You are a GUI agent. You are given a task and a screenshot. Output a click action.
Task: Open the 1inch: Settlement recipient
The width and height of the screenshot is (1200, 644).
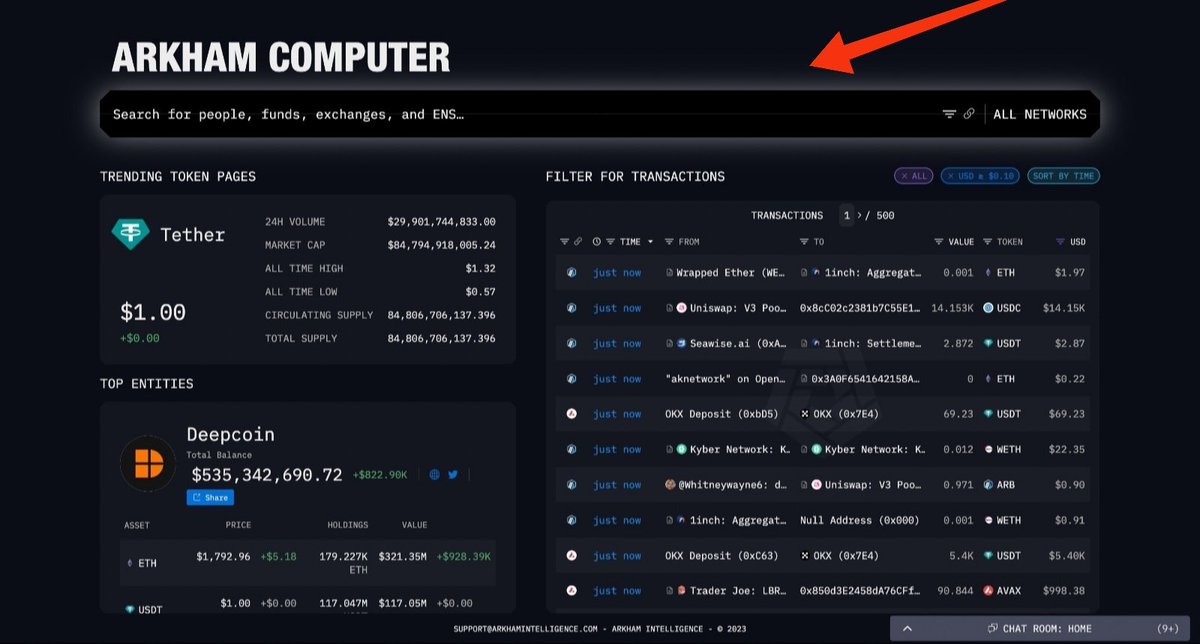[x=873, y=343]
